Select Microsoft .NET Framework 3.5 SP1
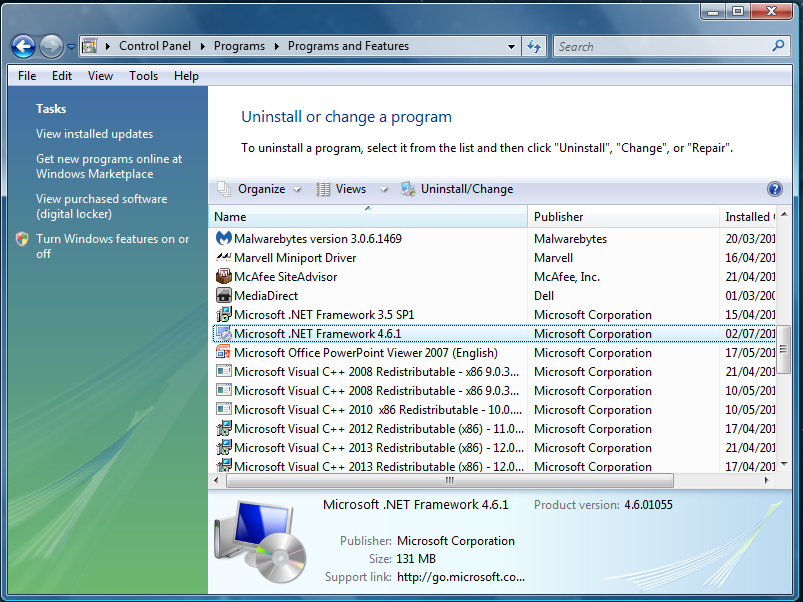Viewport: 803px width, 602px height. [x=494, y=314]
